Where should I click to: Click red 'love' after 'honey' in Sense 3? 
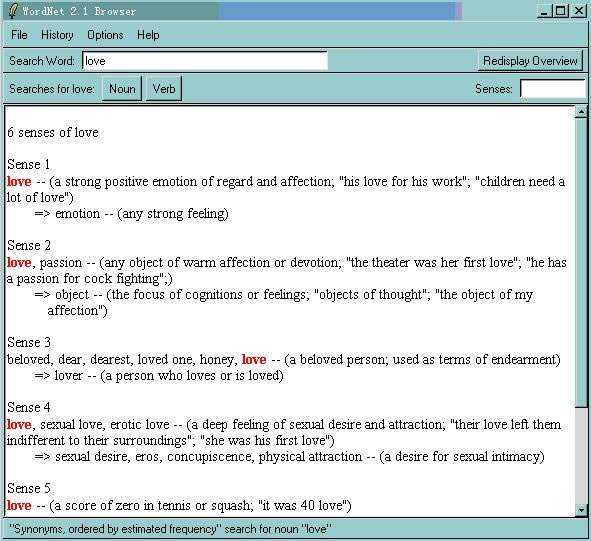(x=254, y=360)
